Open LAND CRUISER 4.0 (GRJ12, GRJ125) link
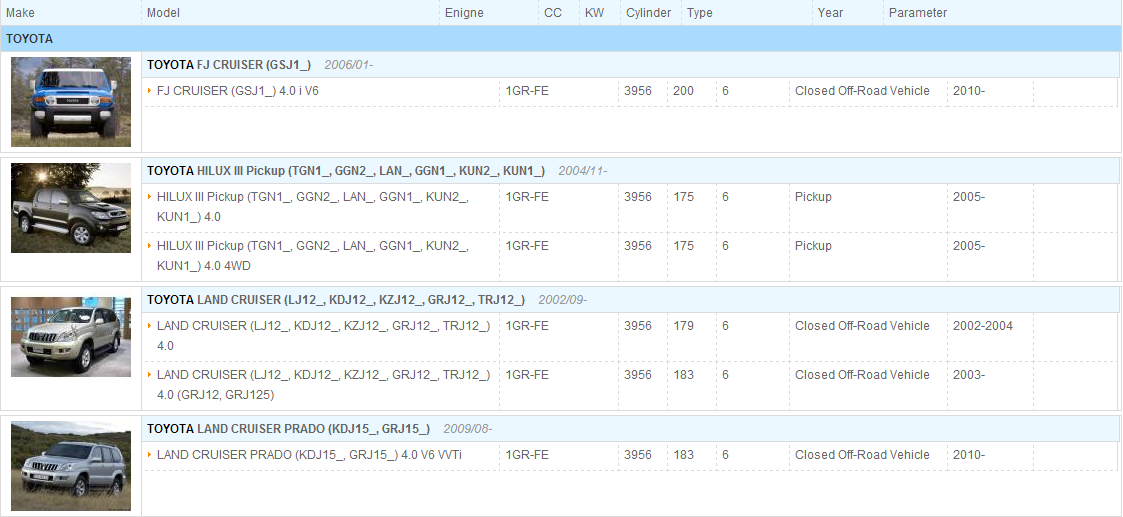 tap(324, 385)
